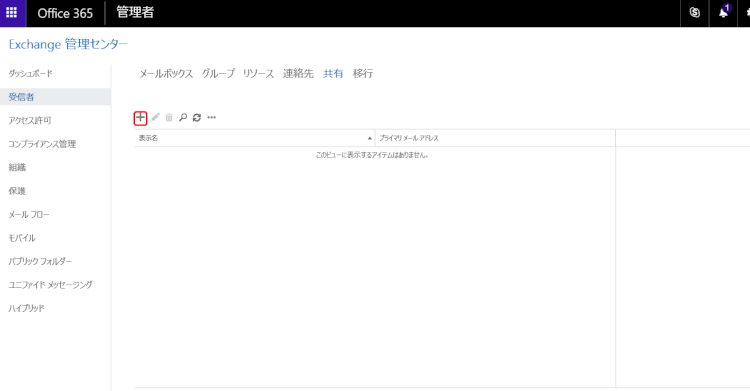Open モバイル in sidebar

coord(22,238)
